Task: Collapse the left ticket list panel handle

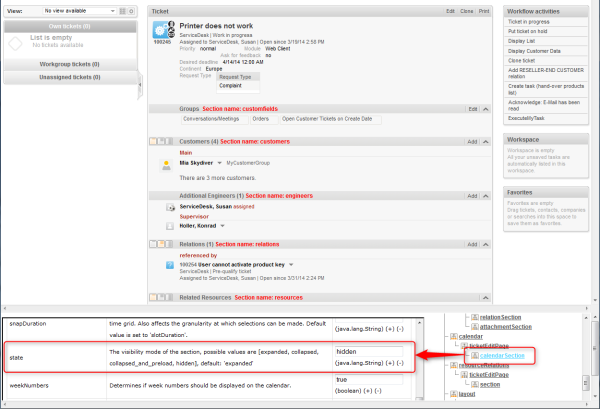Action: pyautogui.click(x=140, y=85)
